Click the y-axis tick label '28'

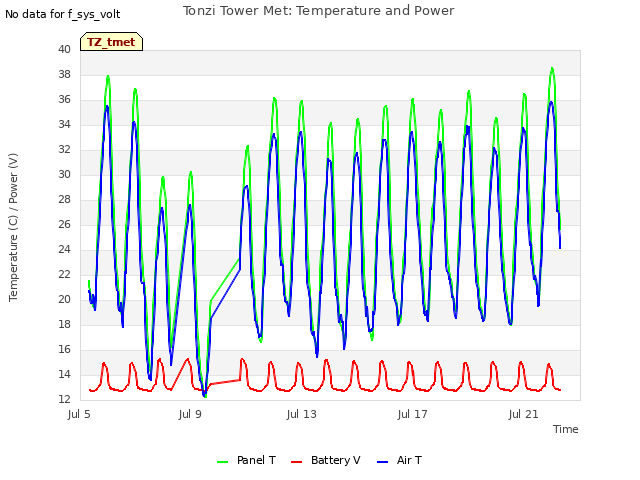64,199
